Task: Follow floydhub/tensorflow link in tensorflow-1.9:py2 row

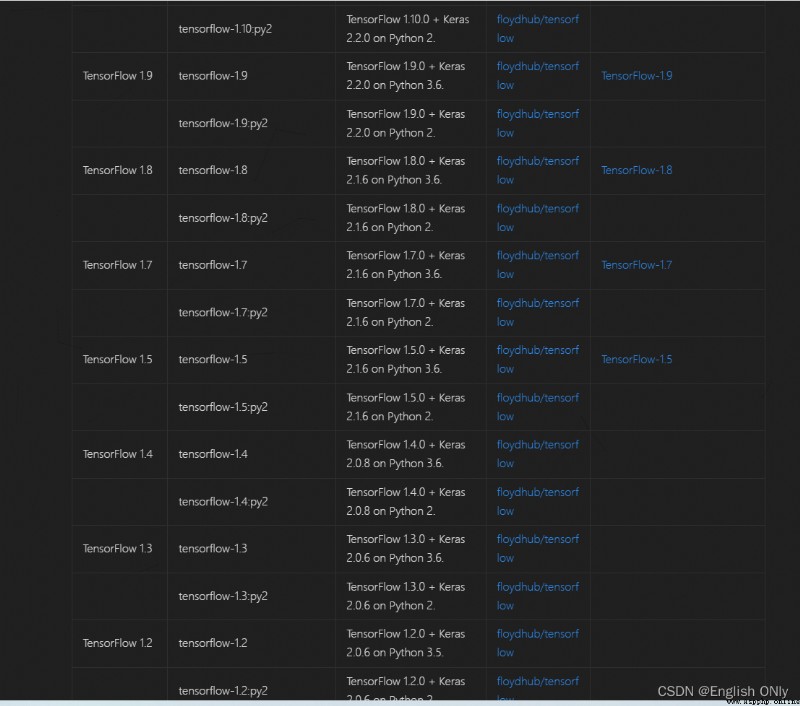Action: (x=538, y=123)
